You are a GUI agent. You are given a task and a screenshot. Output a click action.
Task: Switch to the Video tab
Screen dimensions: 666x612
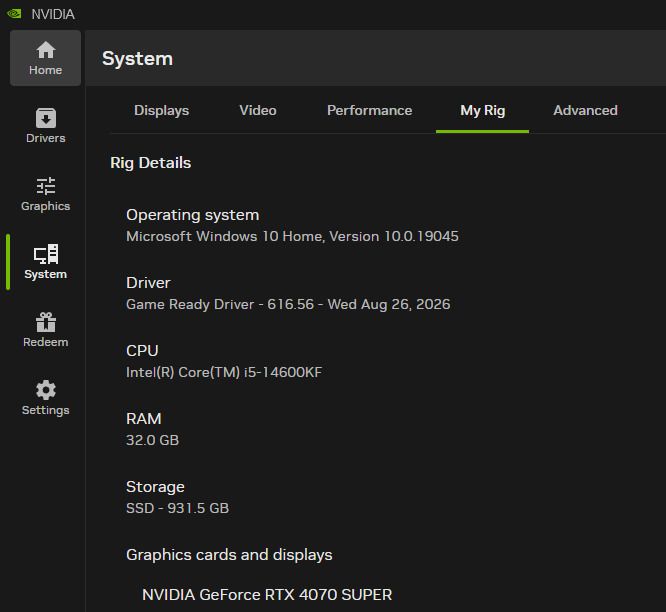[258, 110]
